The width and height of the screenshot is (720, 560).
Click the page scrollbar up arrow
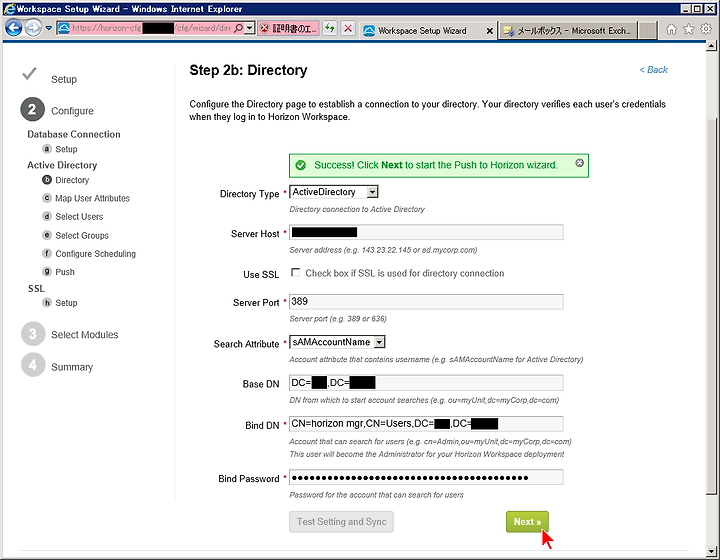click(x=711, y=46)
